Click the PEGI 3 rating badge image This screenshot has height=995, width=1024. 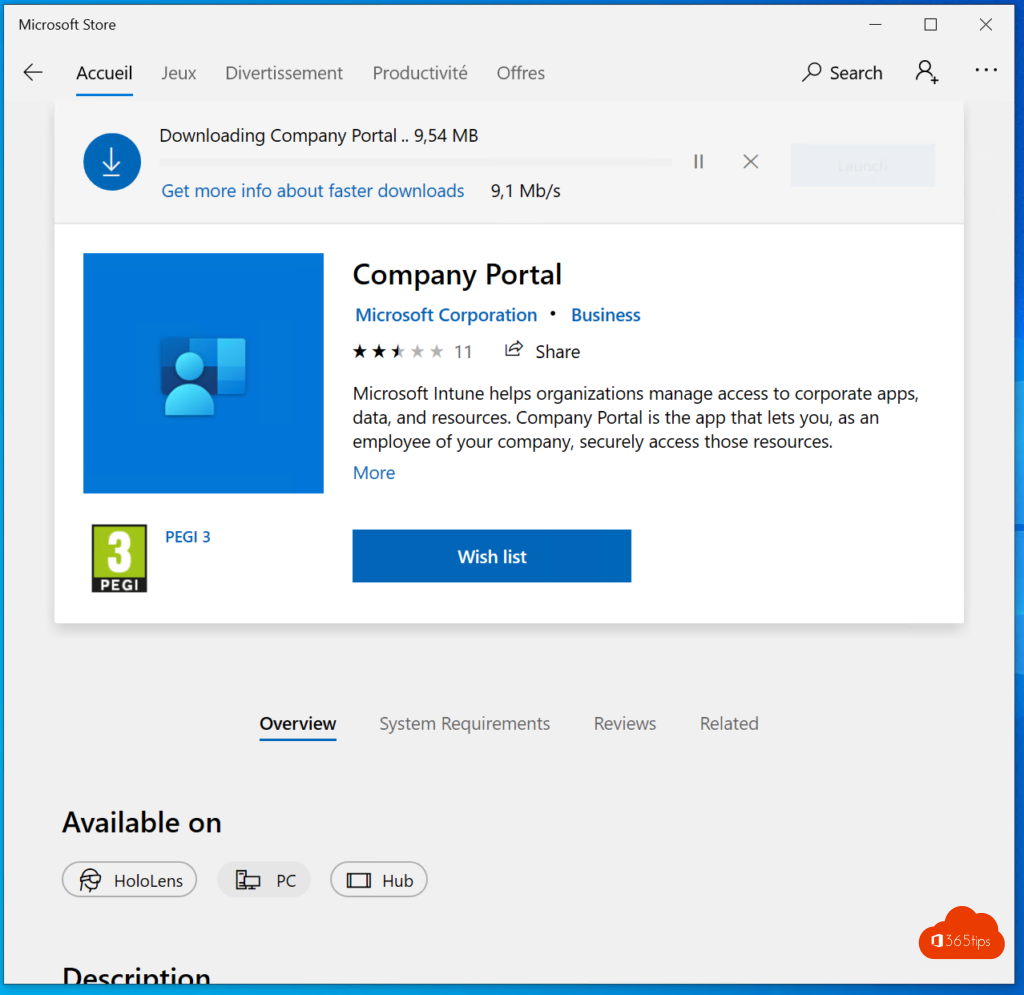point(119,558)
